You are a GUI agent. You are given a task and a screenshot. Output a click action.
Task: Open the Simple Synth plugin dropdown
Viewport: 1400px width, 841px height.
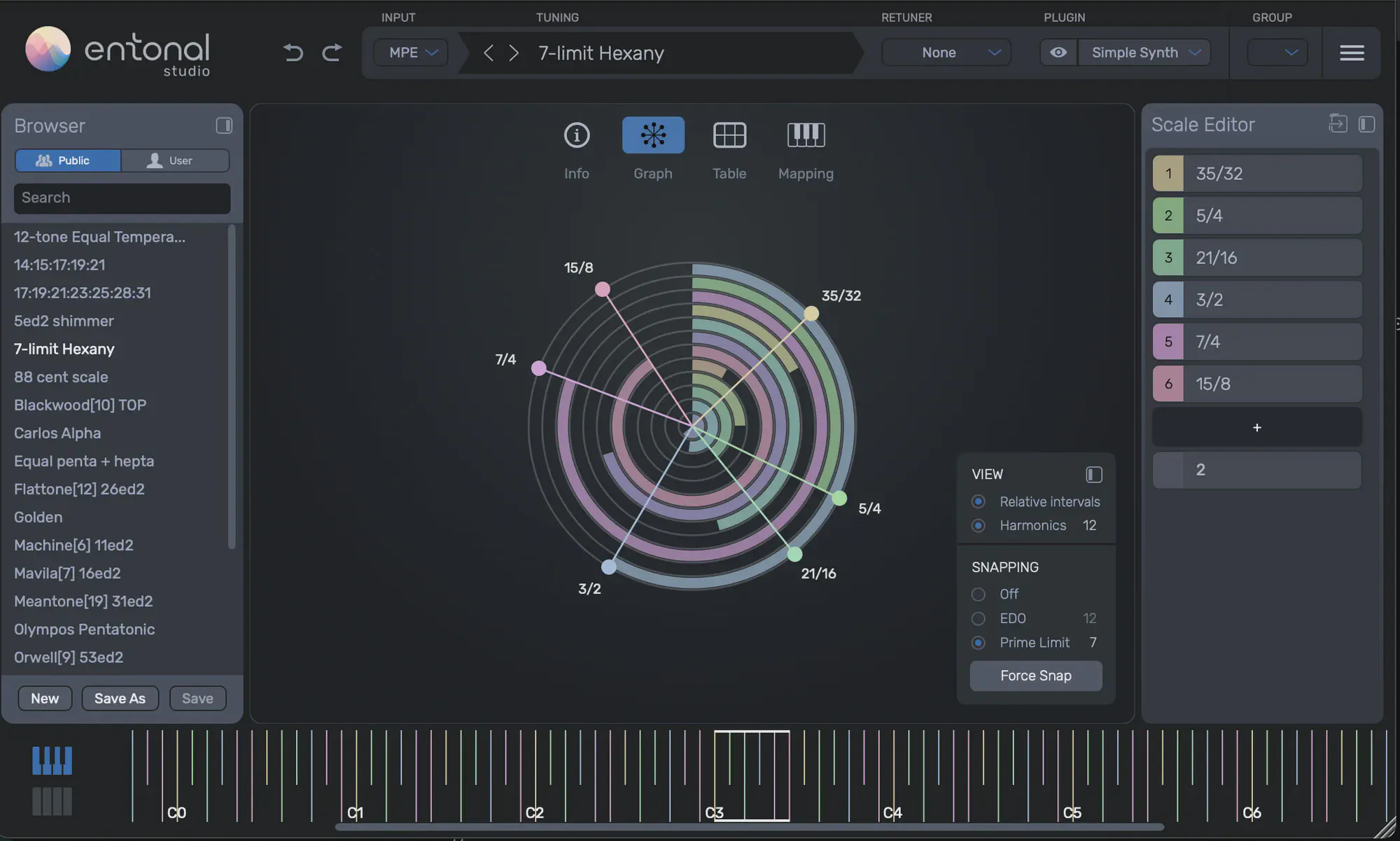[1144, 53]
